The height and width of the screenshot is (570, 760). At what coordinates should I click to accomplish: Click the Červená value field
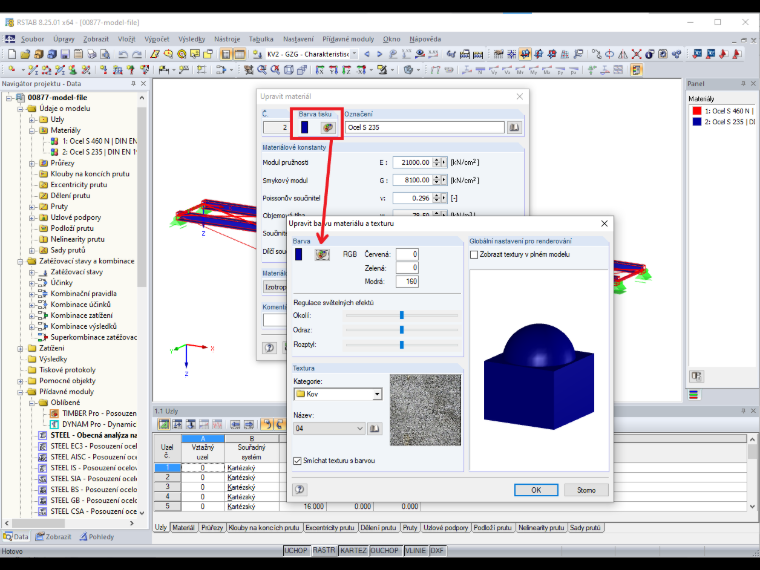pos(407,254)
